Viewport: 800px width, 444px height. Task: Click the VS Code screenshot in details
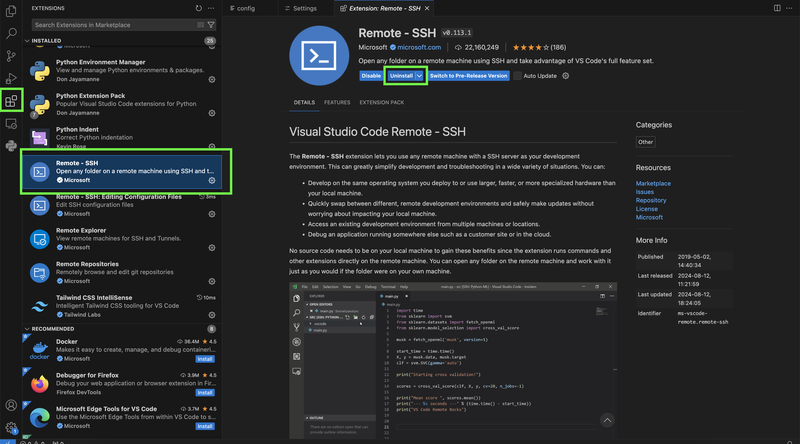[x=453, y=360]
